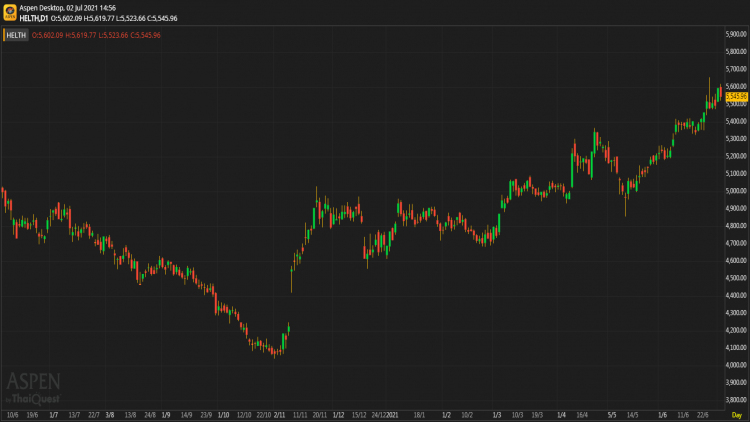Viewport: 750px width, 422px height.
Task: Click the 4,300.00 price axis label
Action: (x=736, y=312)
